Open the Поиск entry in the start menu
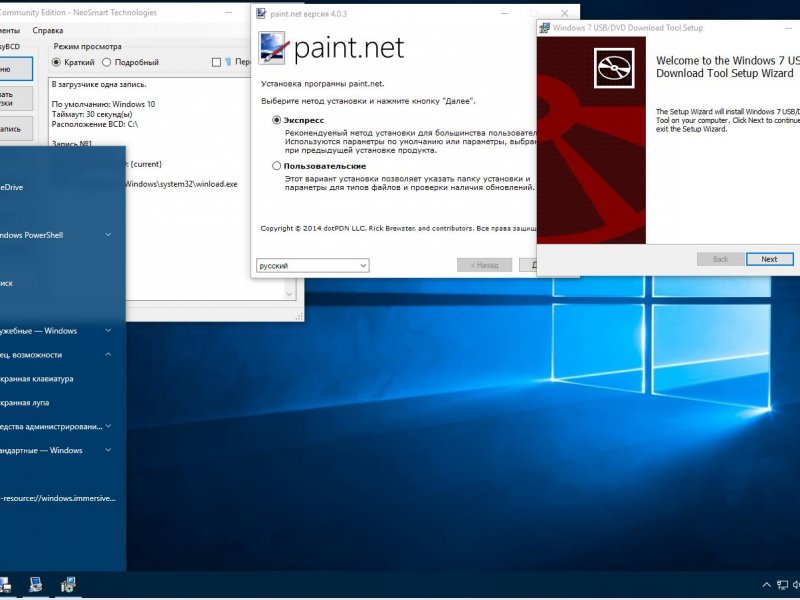Screen dimensions: 800x600 click(x=6, y=283)
